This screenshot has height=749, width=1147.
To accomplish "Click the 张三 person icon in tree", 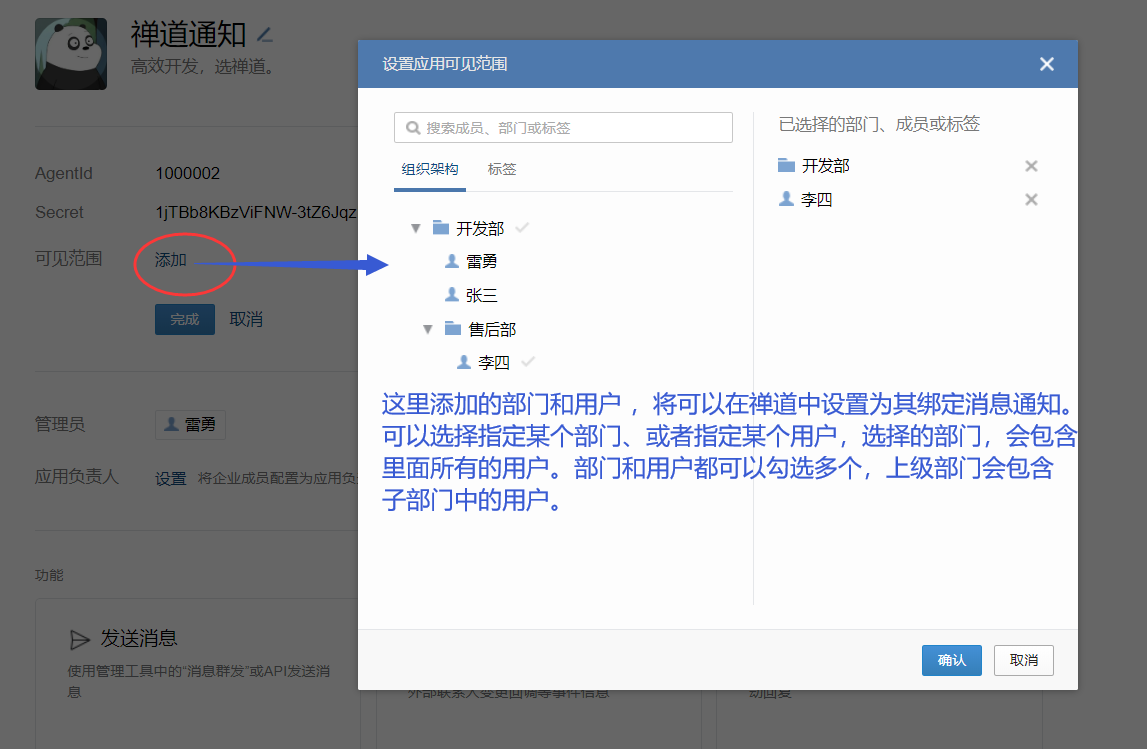I will [452, 294].
